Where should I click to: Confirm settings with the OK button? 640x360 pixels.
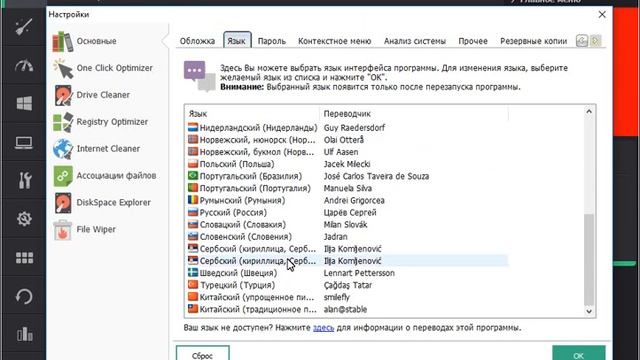coord(578,353)
